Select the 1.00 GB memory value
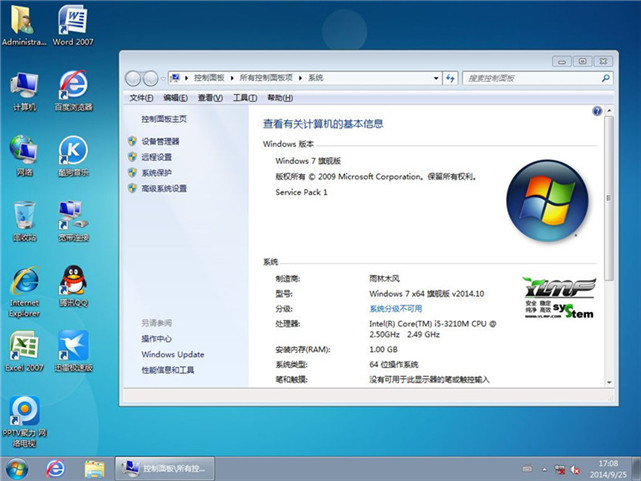The image size is (641, 481). [383, 349]
